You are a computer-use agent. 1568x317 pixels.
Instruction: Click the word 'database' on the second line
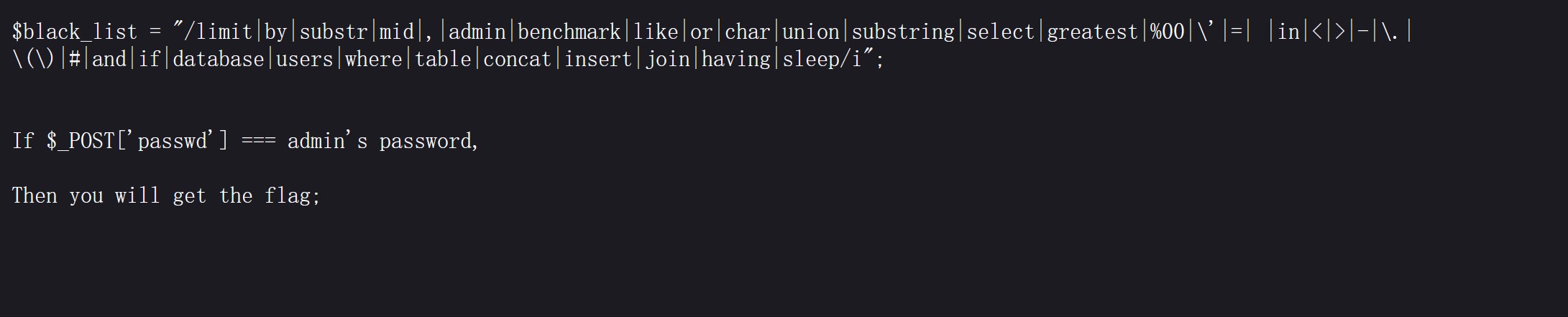pos(219,59)
